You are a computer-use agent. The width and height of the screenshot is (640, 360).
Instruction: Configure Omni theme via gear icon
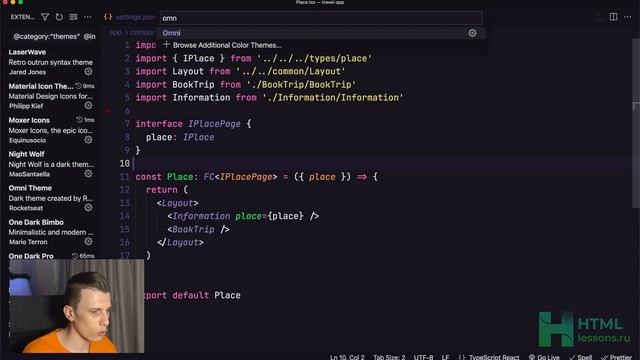(x=472, y=33)
